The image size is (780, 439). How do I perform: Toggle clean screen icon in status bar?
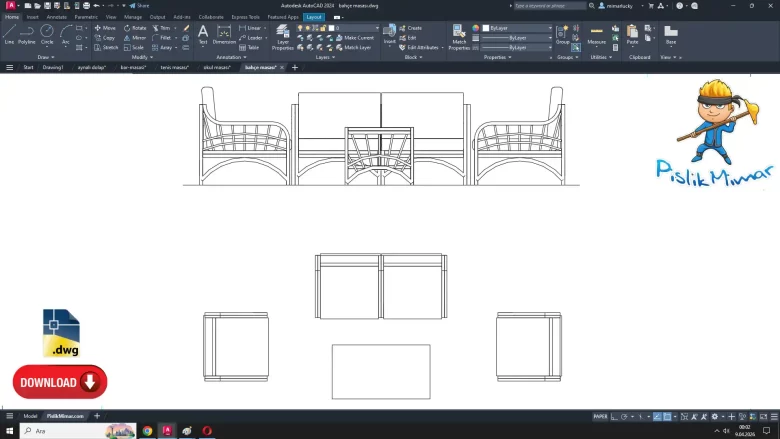click(x=764, y=417)
